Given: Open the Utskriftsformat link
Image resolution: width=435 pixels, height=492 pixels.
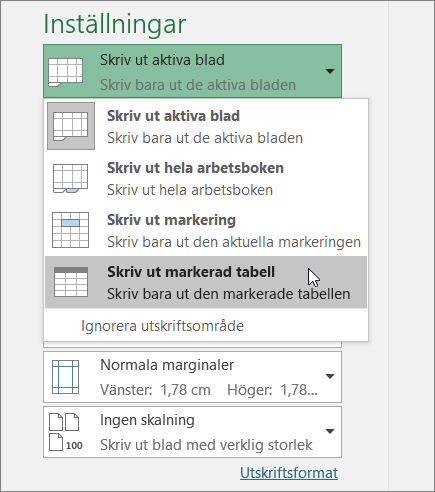Looking at the screenshot, I should 289,473.
